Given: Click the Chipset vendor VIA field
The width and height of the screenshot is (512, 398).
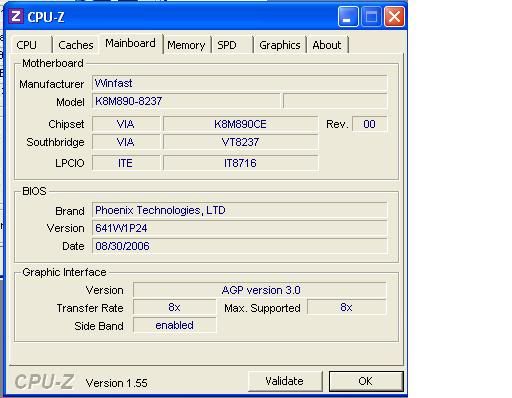Looking at the screenshot, I should [x=126, y=124].
